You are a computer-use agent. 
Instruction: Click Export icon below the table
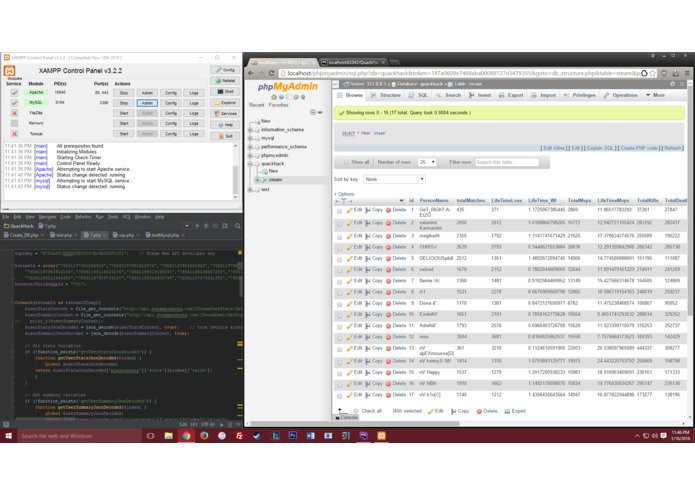515,411
